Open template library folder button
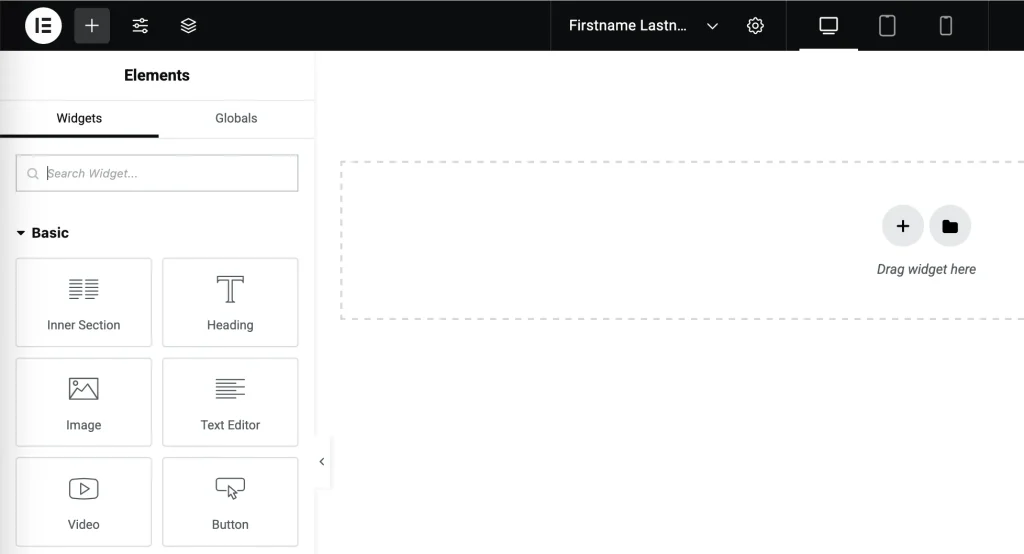The height and width of the screenshot is (554, 1024). pos(950,226)
